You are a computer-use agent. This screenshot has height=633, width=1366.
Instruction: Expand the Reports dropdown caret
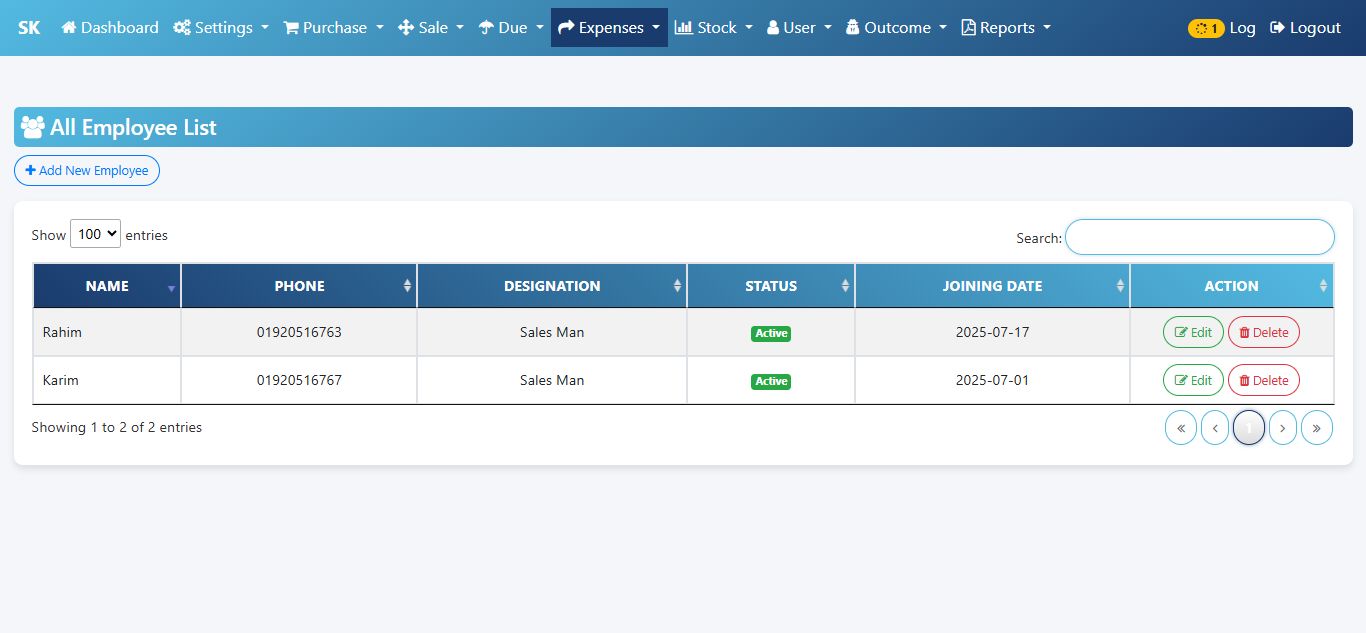coord(1047,28)
